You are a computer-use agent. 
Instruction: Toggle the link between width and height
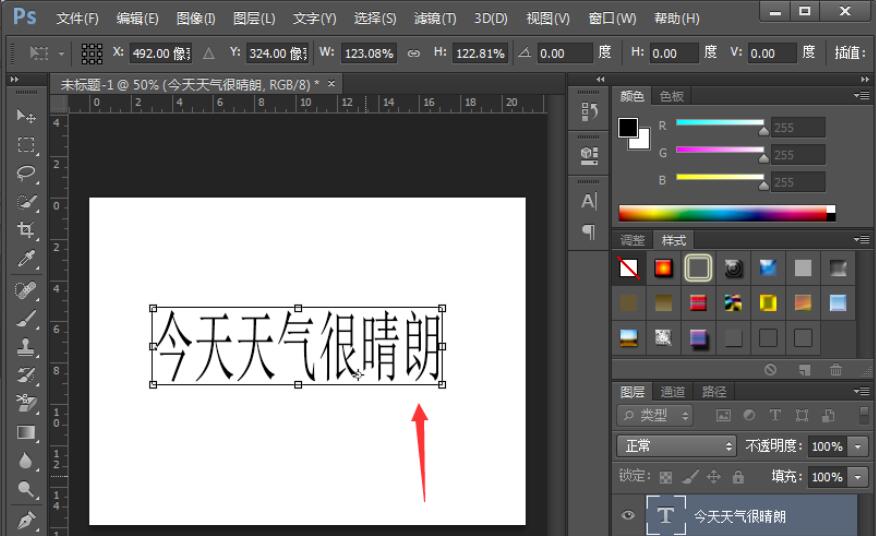pos(413,53)
